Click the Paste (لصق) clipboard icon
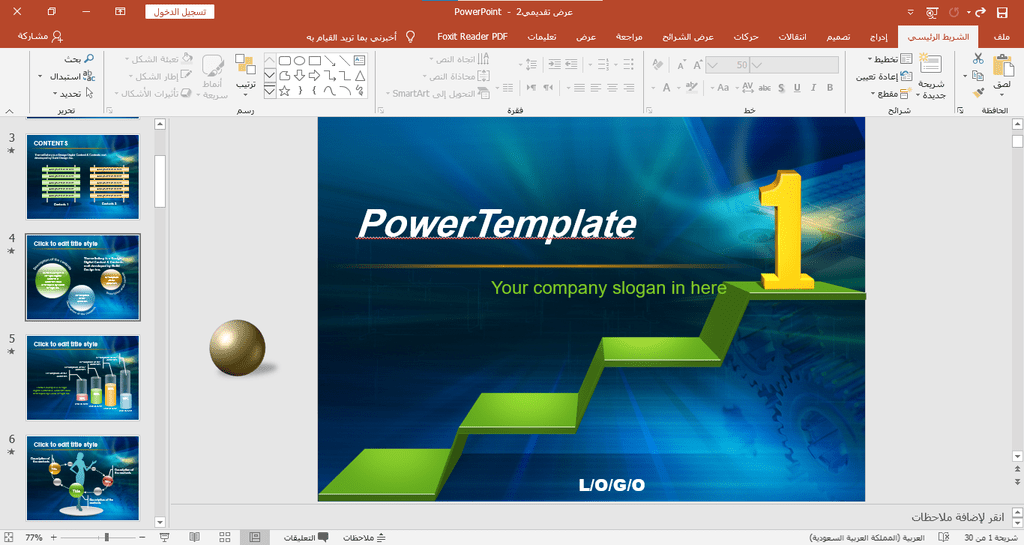This screenshot has height=545, width=1024. (1002, 66)
